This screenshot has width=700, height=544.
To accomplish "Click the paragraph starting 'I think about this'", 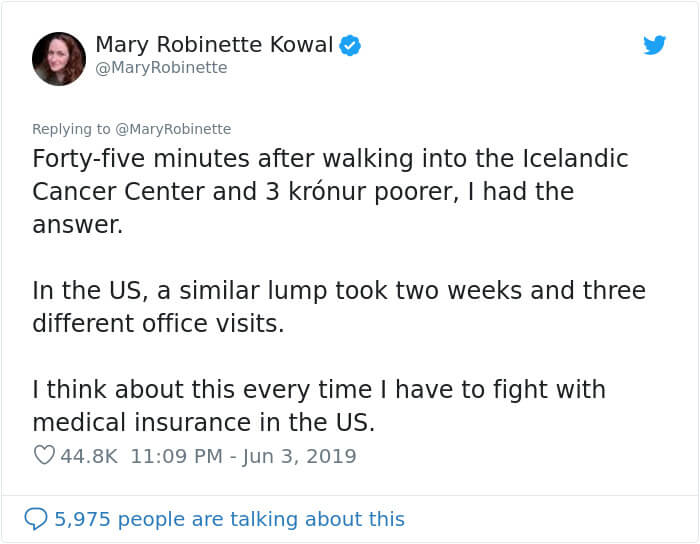I will (319, 406).
